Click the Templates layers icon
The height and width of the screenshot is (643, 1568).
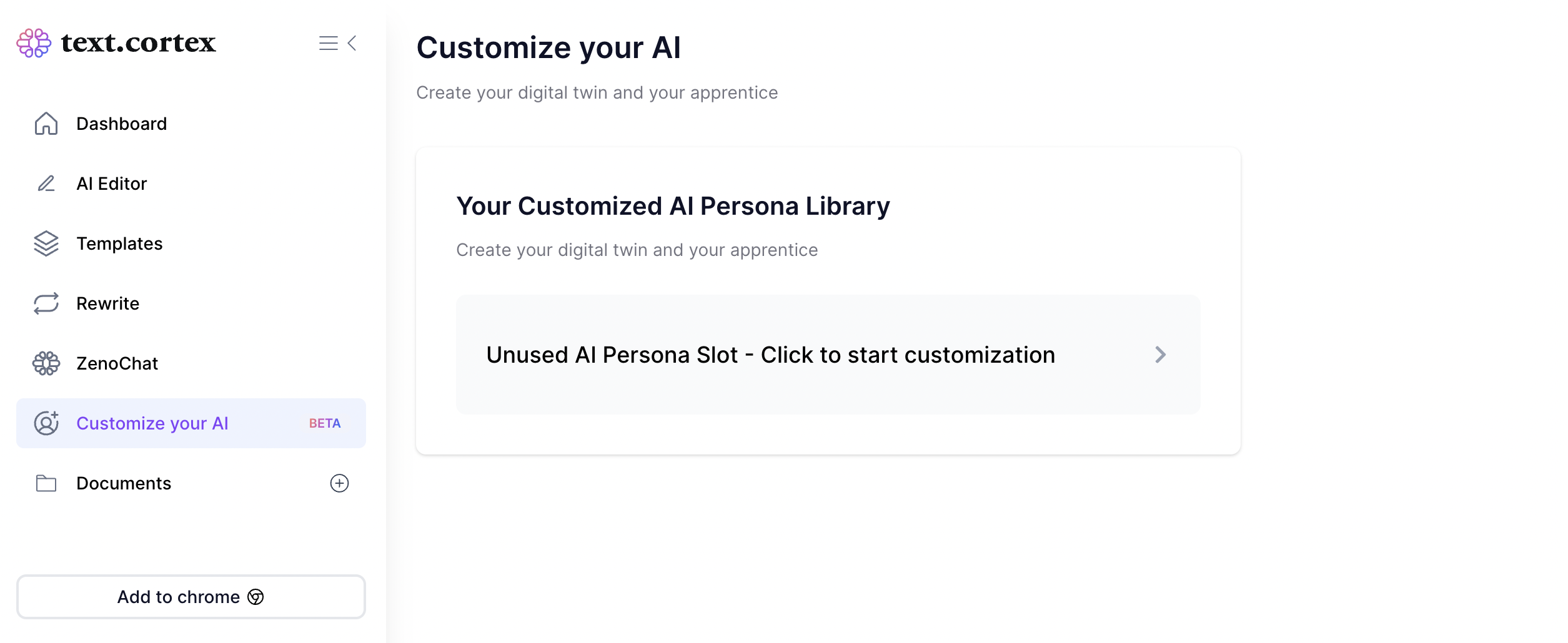tap(46, 243)
